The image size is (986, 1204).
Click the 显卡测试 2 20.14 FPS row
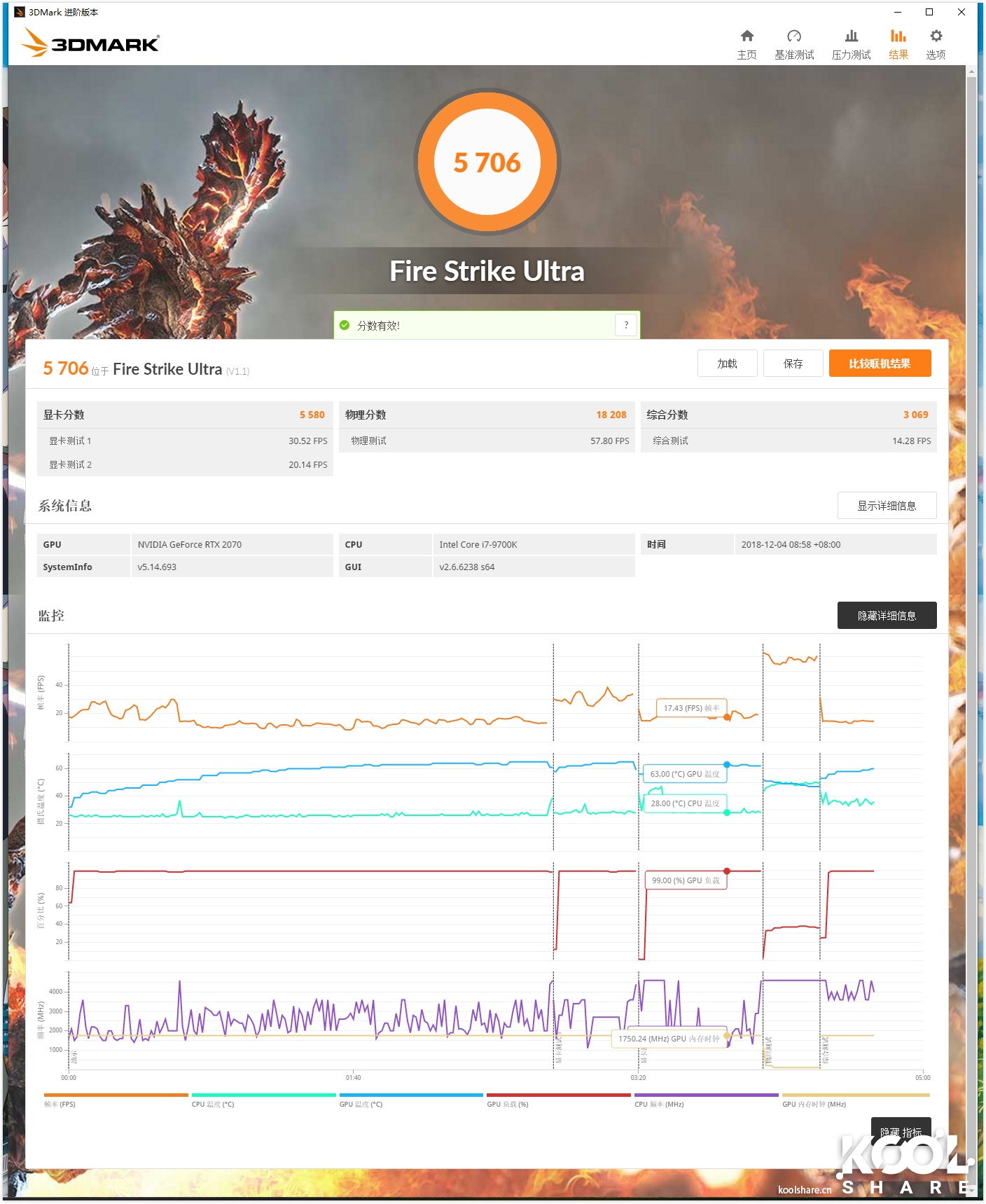click(x=185, y=464)
